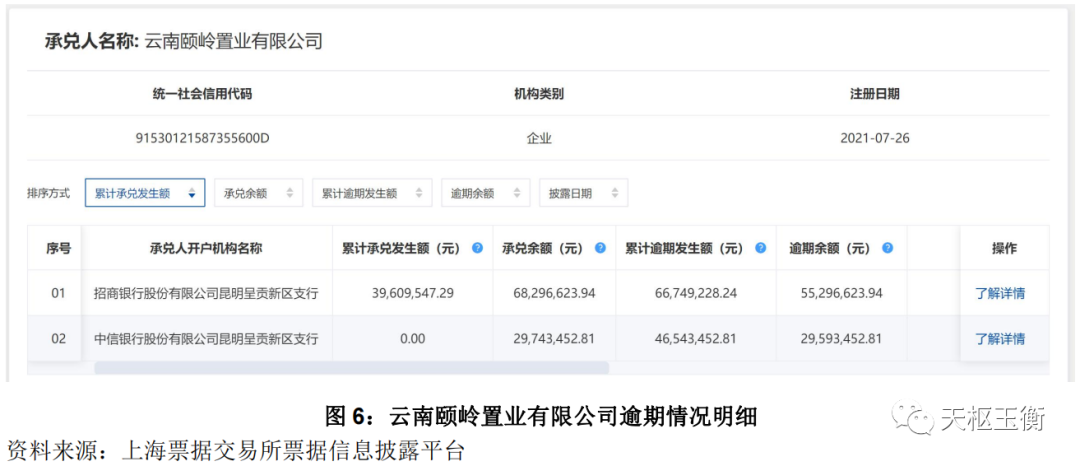Click the 承兑人开户机构名称 column header

pos(205,248)
